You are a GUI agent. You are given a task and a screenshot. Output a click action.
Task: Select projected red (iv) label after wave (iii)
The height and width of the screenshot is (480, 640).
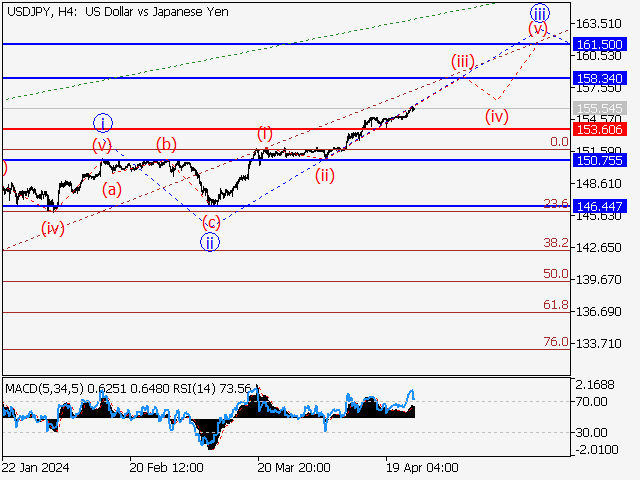(497, 117)
